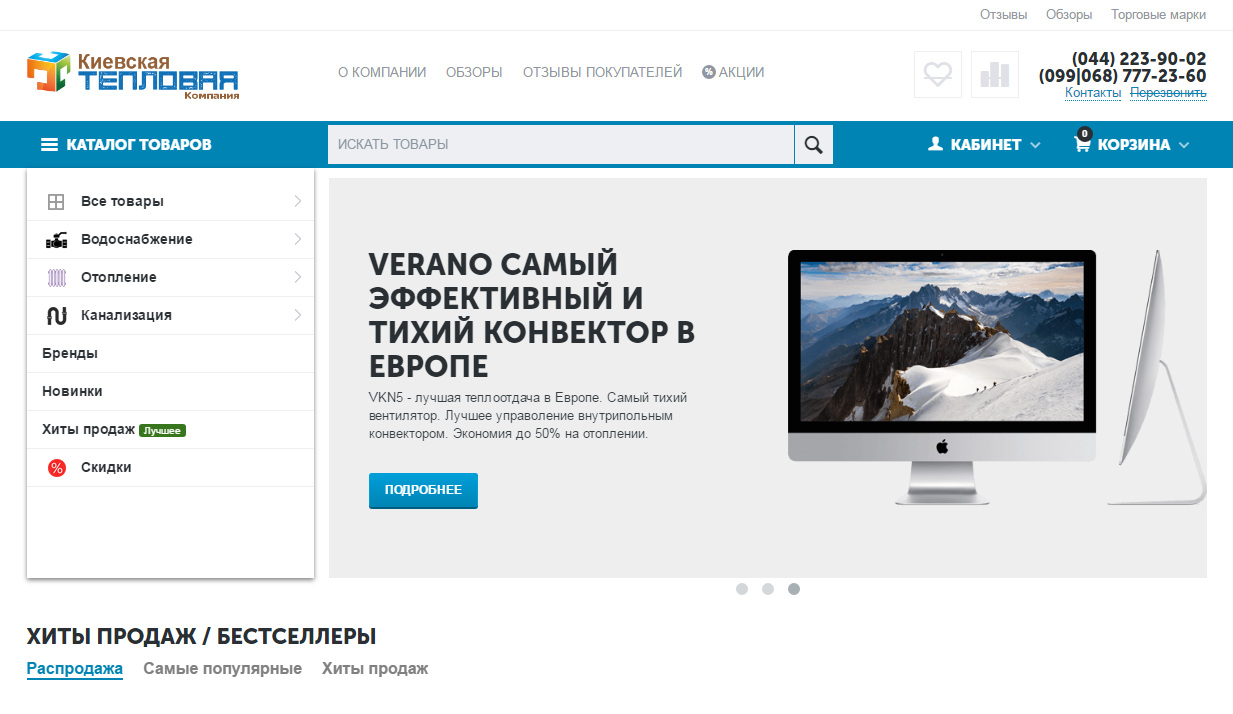Click the Подробнее button on the banner
The image size is (1233, 714).
(423, 490)
